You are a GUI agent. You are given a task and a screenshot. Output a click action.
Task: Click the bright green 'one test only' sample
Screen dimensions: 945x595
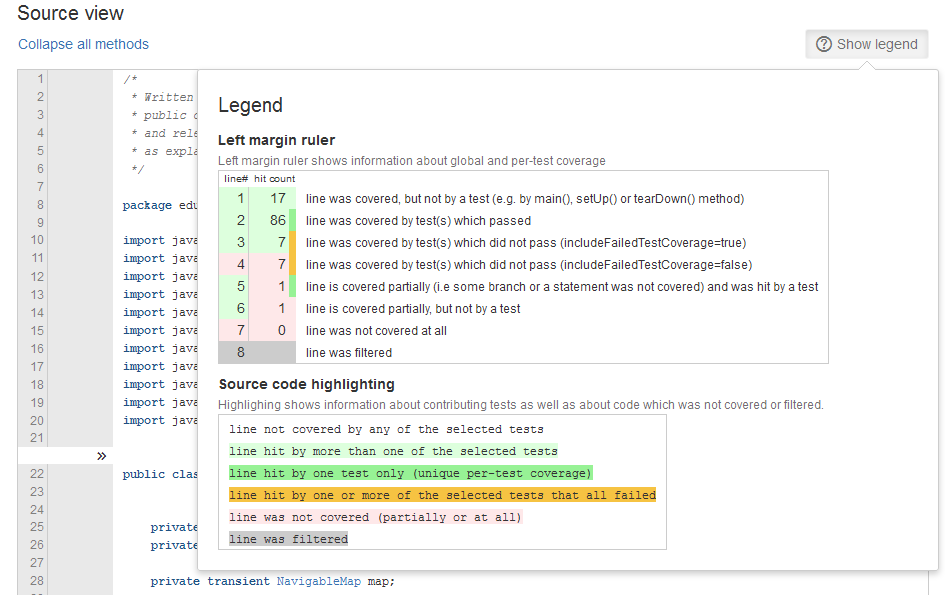(x=410, y=473)
